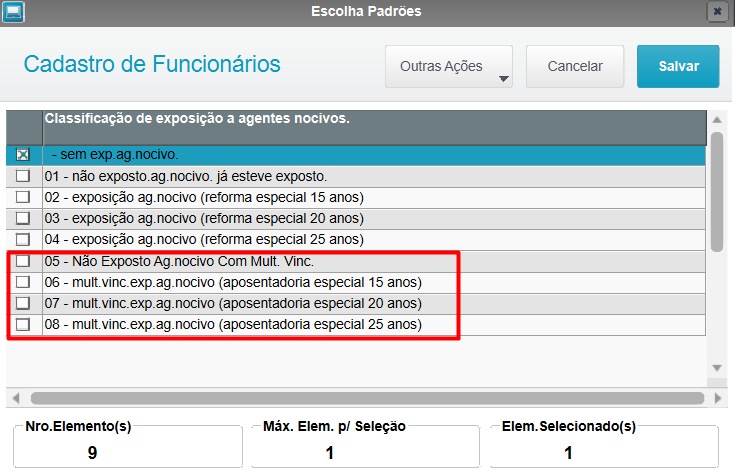This screenshot has width=735, height=472.
Task: Check the box for option 06
Action: click(22, 282)
